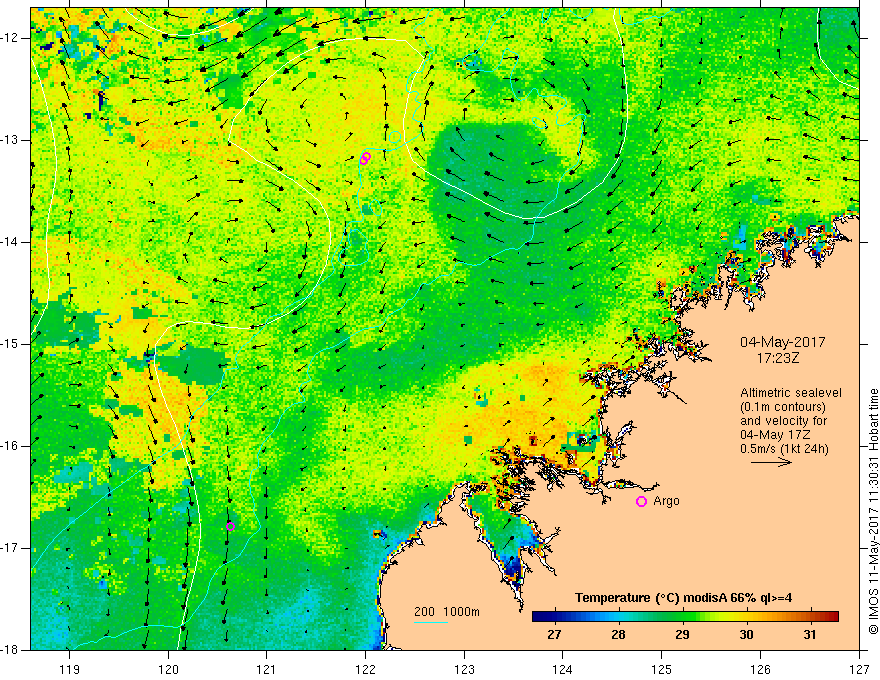The width and height of the screenshot is (880, 680).
Task: Click the '0.5m/s (1kt 24h)' scale text
Action: point(784,449)
